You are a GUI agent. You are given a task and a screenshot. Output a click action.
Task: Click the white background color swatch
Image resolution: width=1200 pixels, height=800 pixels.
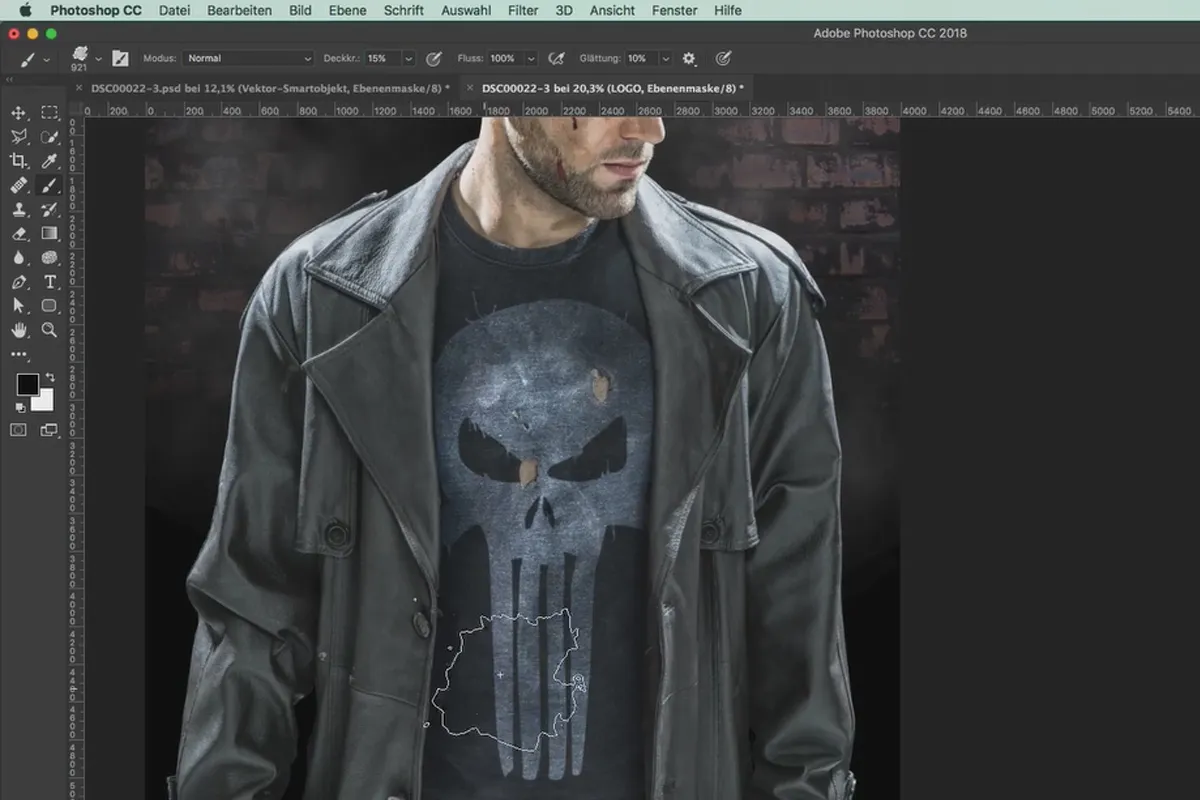44,401
